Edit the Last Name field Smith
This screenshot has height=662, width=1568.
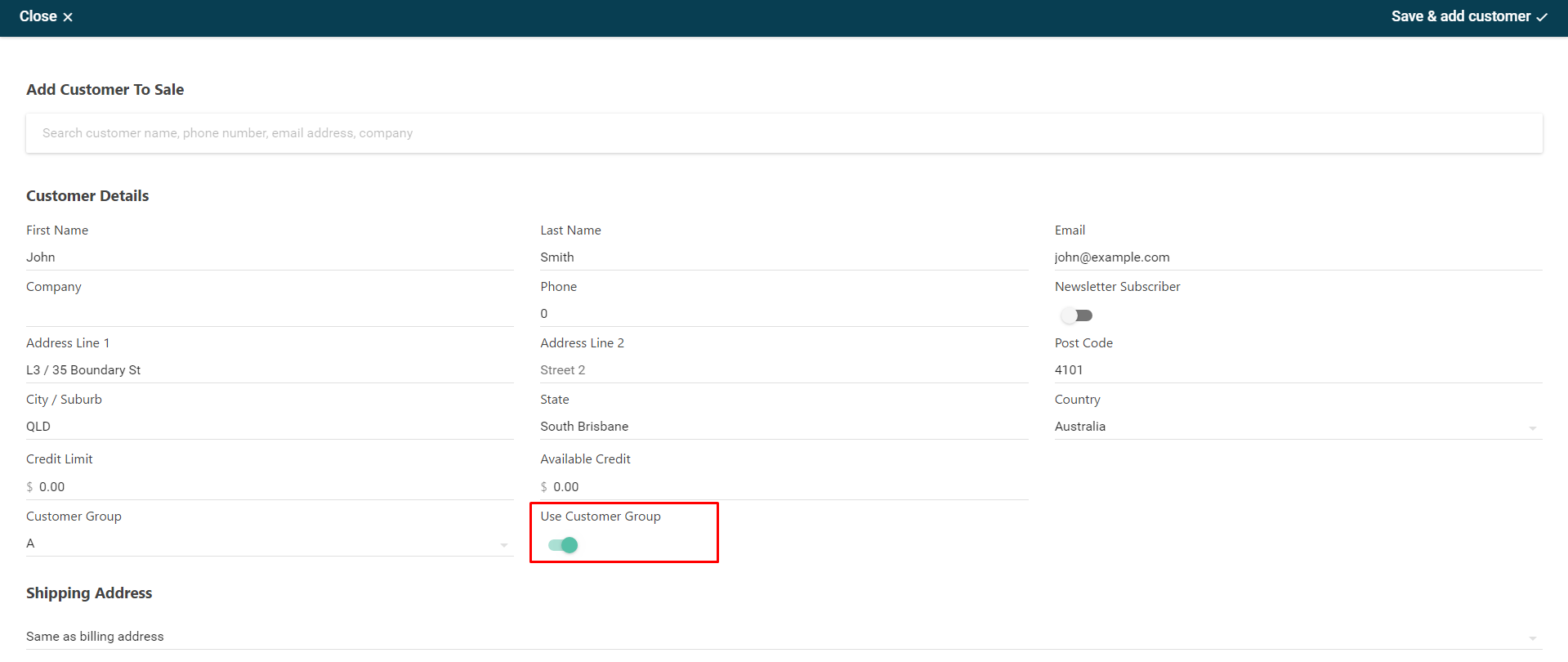pos(784,257)
